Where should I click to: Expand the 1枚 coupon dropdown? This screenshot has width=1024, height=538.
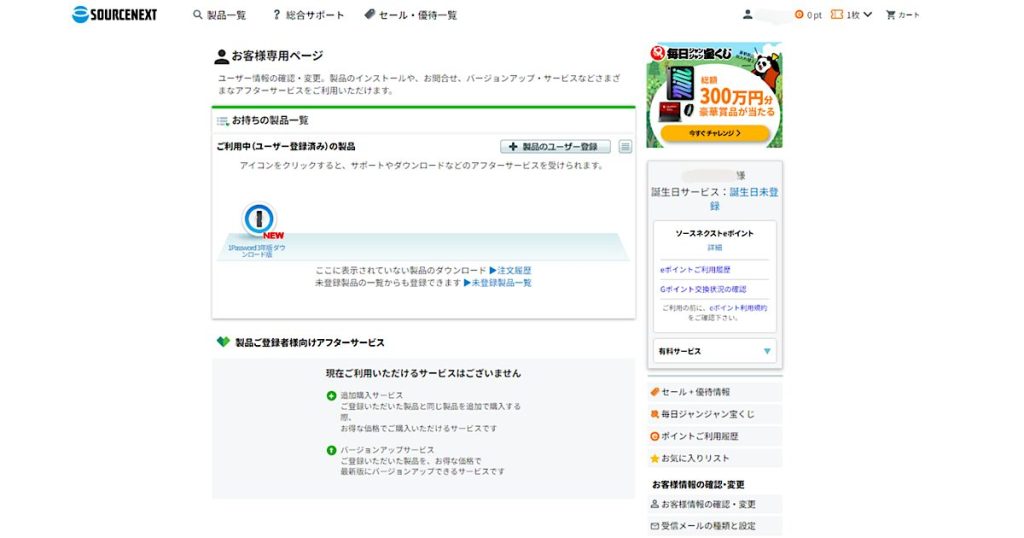click(x=852, y=15)
